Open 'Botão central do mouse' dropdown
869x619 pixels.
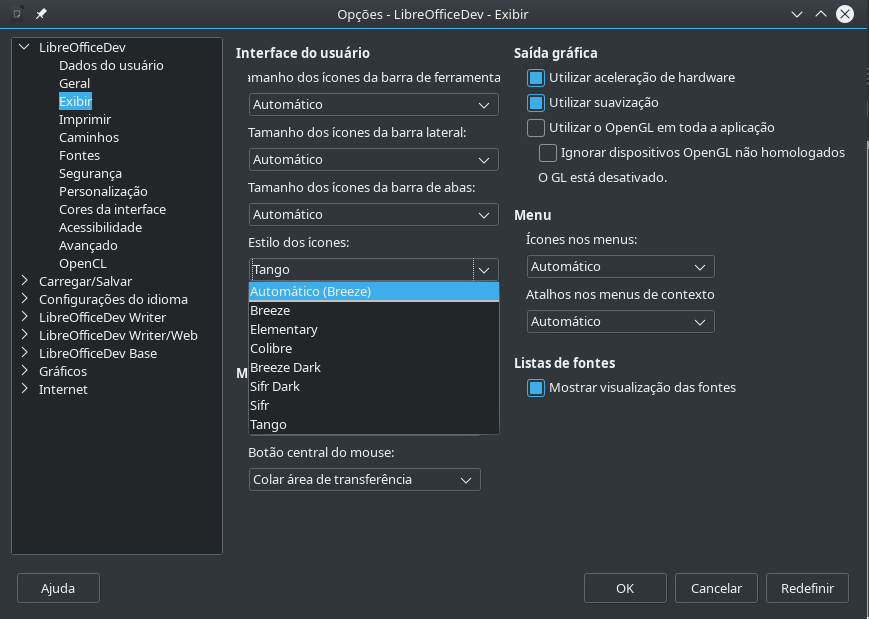[x=365, y=479]
